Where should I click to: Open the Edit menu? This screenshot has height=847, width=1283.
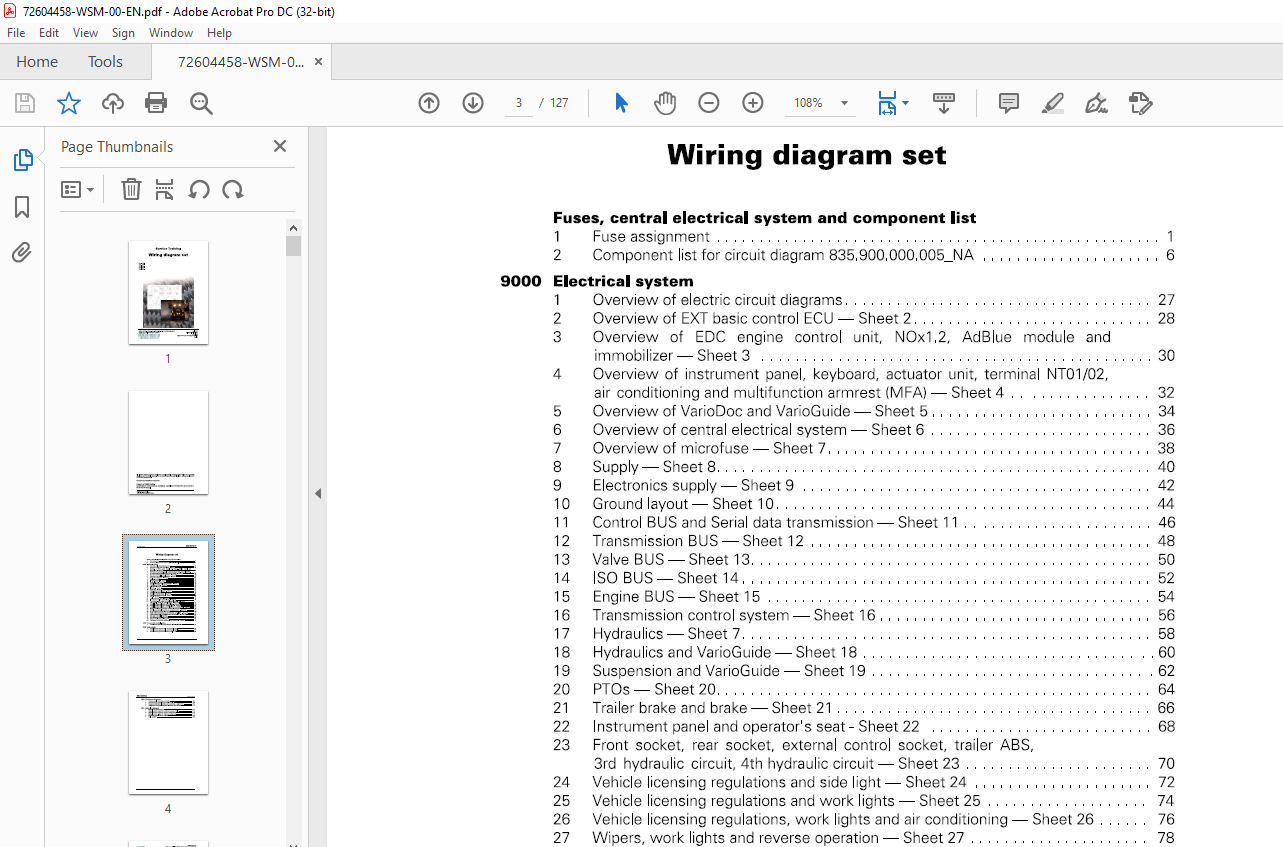pyautogui.click(x=49, y=33)
